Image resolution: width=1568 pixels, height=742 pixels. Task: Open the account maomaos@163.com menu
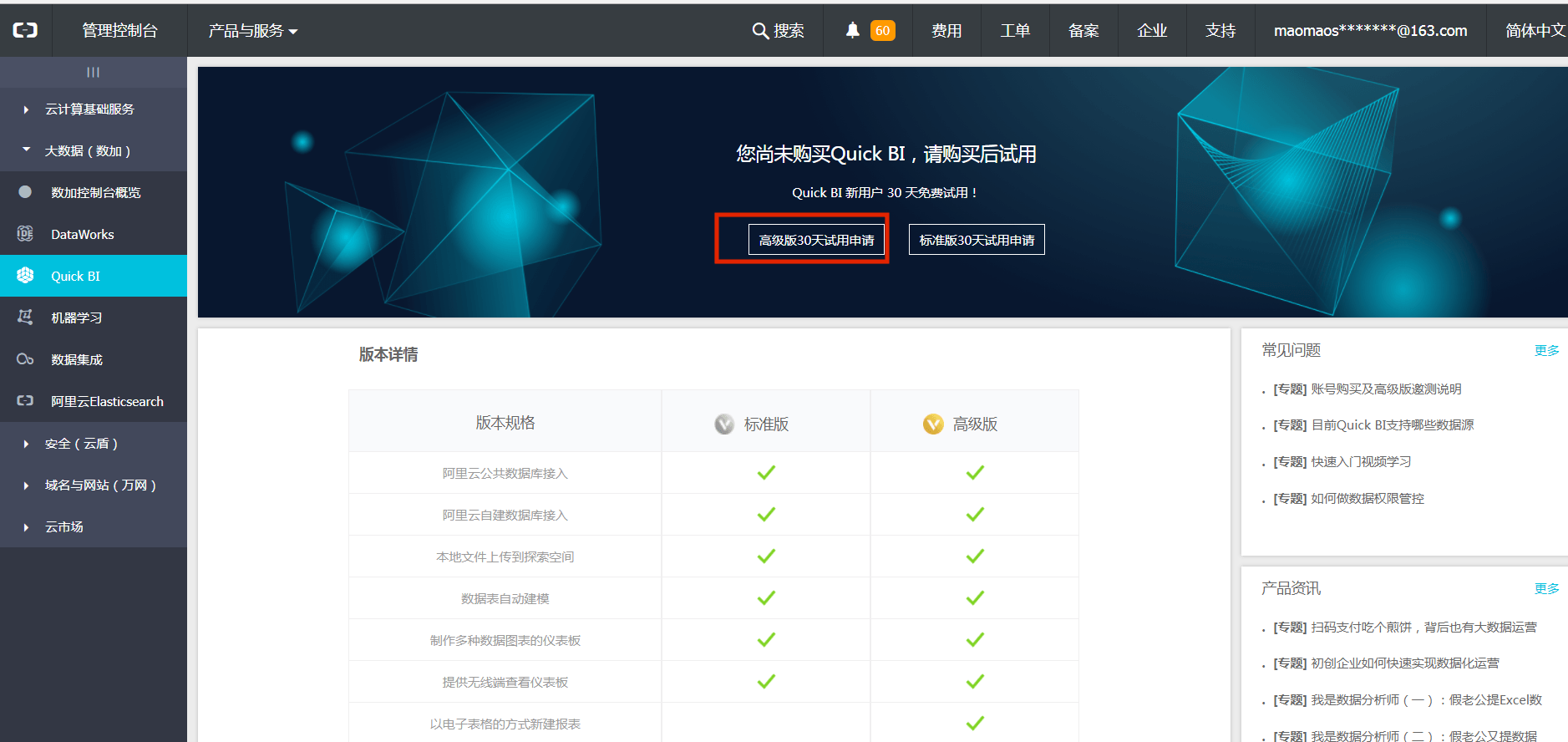1370,31
